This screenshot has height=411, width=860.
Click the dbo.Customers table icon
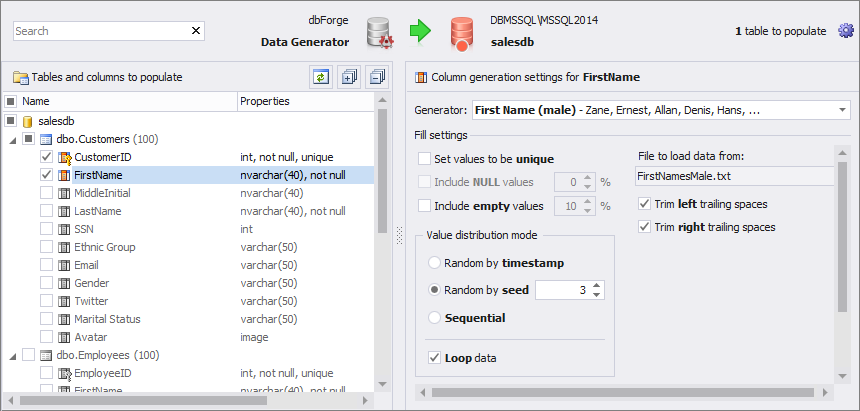coord(47,139)
